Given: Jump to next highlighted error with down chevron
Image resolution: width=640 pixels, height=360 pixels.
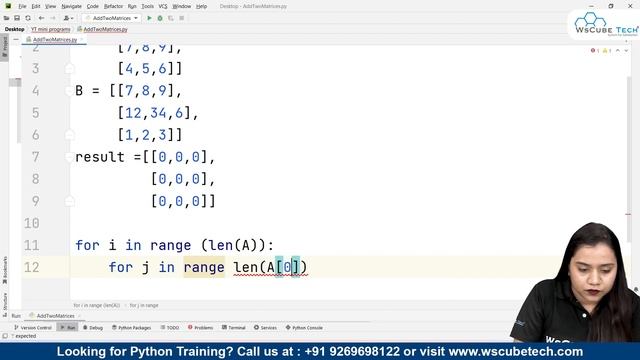Looking at the screenshot, I should (626, 51).
